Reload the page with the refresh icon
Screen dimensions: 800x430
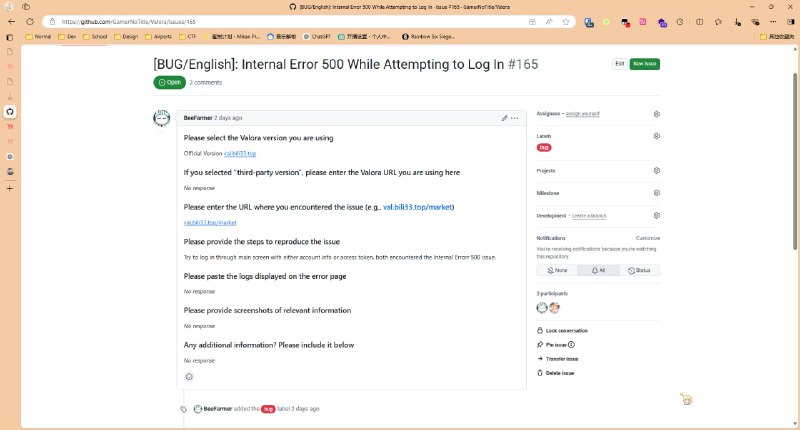[x=28, y=21]
